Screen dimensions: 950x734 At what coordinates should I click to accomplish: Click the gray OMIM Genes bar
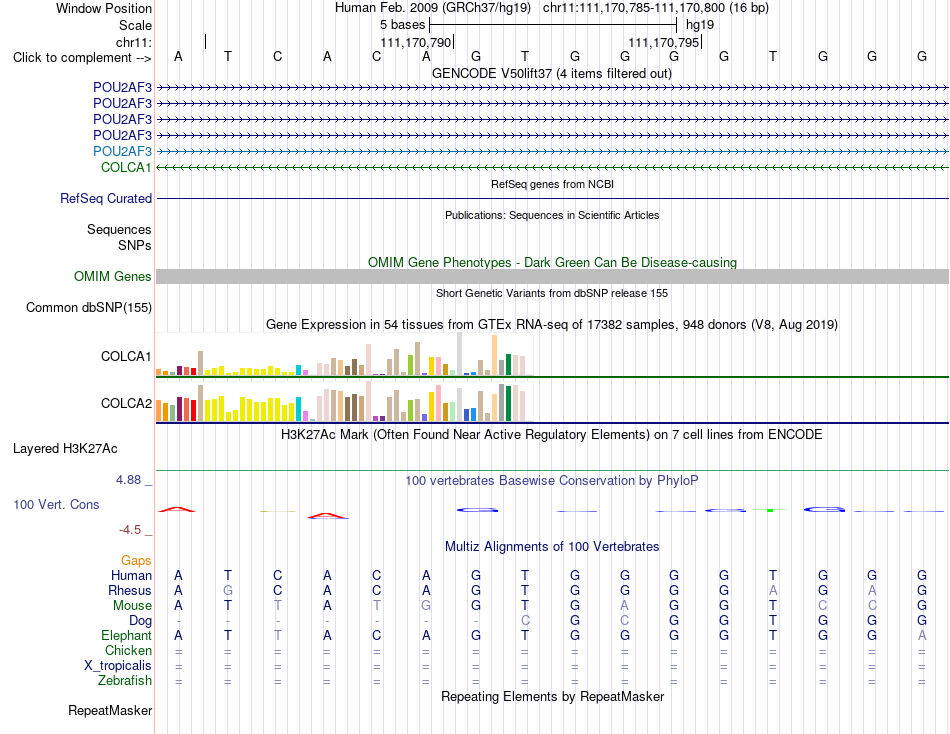[x=552, y=276]
